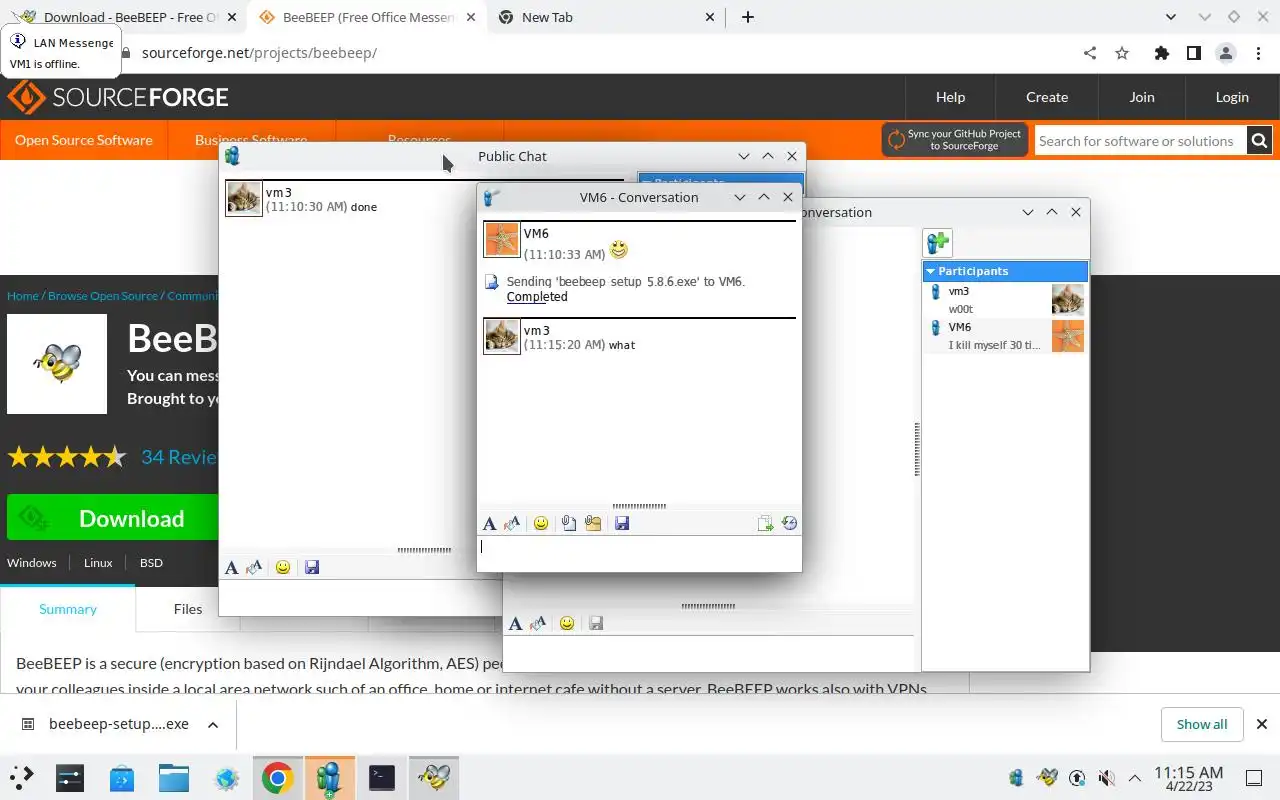Click the Home breadcrumb link

tap(23, 296)
